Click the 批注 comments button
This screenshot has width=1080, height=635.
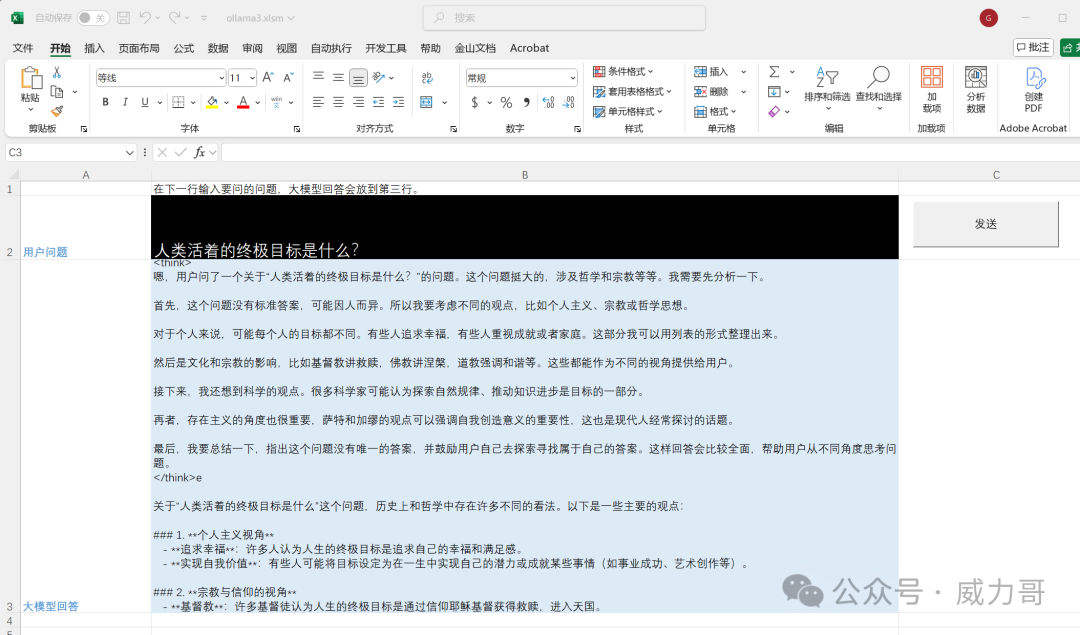[1033, 47]
